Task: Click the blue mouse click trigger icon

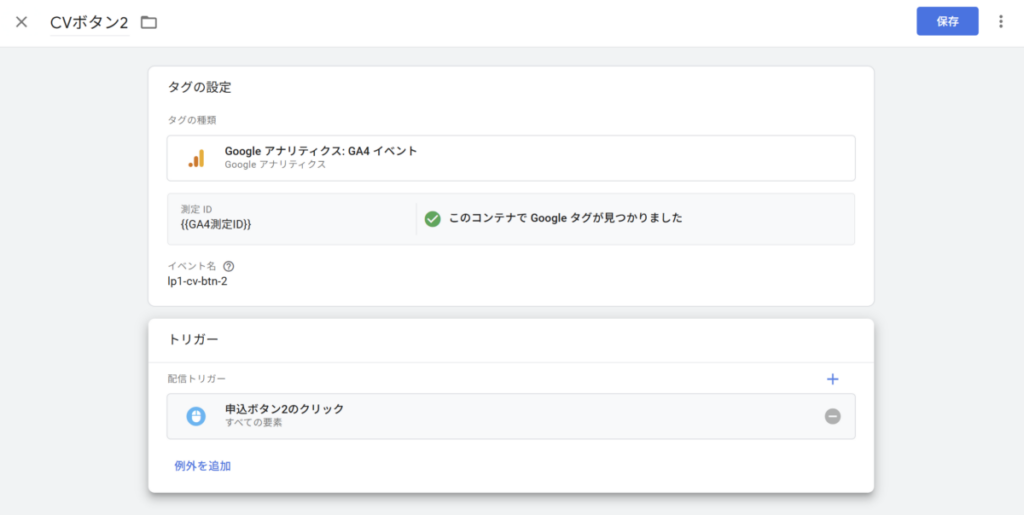Action: [x=196, y=416]
